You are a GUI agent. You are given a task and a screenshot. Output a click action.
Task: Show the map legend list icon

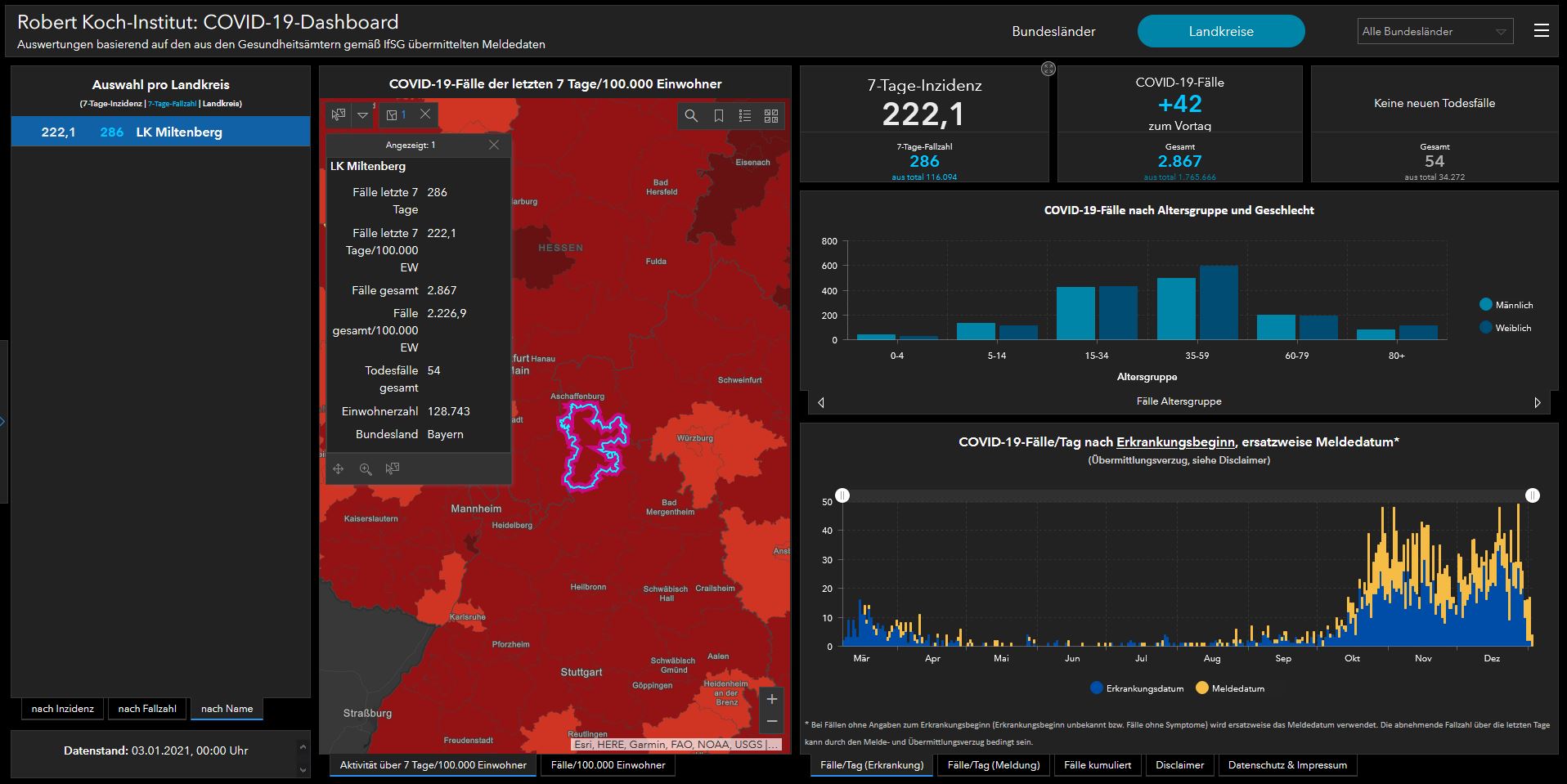pos(744,116)
